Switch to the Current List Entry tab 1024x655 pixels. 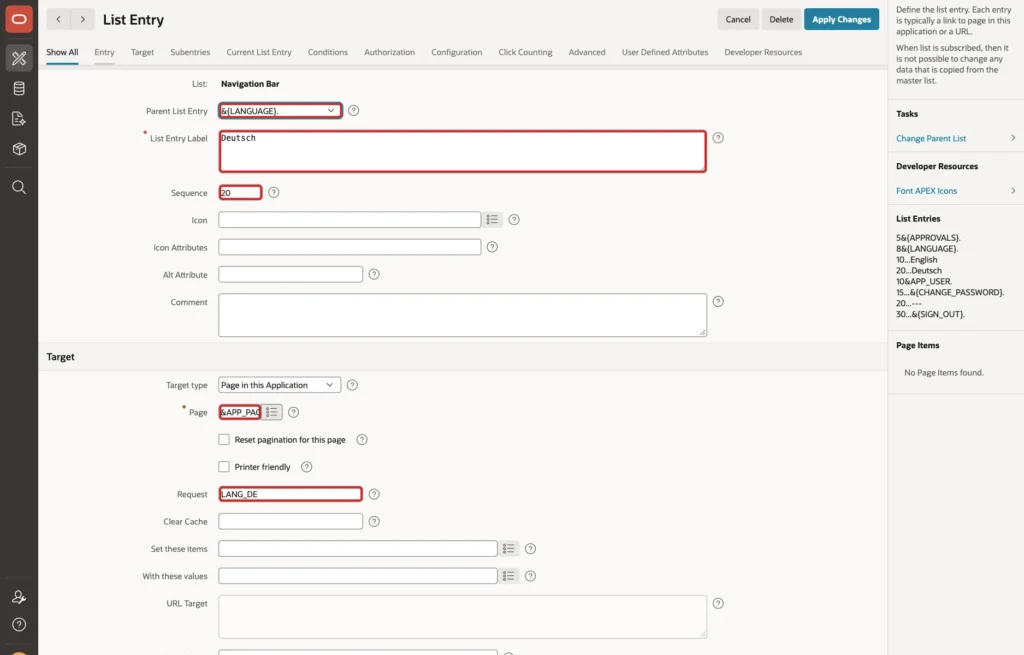[x=259, y=52]
